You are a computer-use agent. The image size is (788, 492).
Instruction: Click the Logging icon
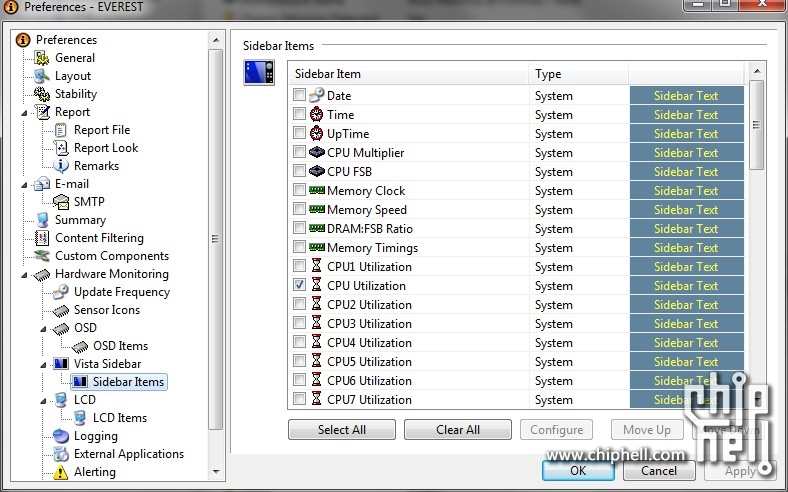click(x=61, y=436)
